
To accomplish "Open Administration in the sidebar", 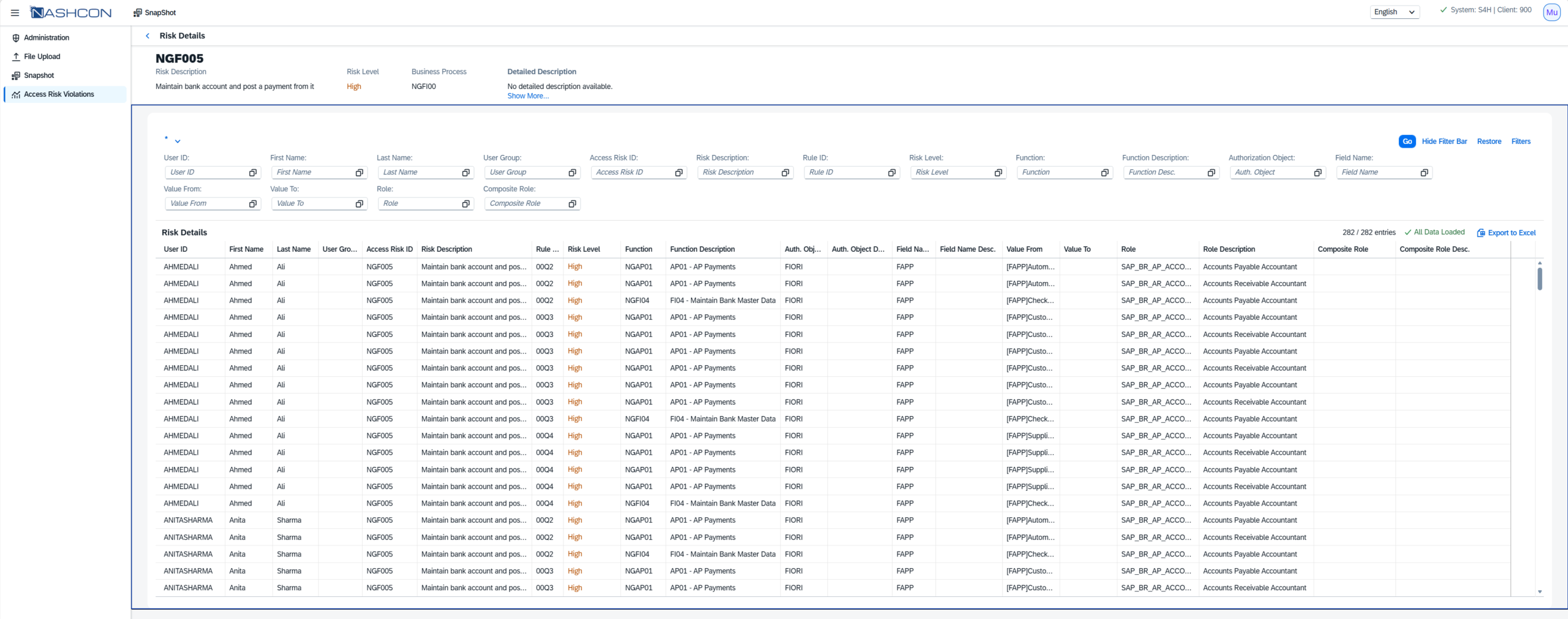I will [47, 38].
